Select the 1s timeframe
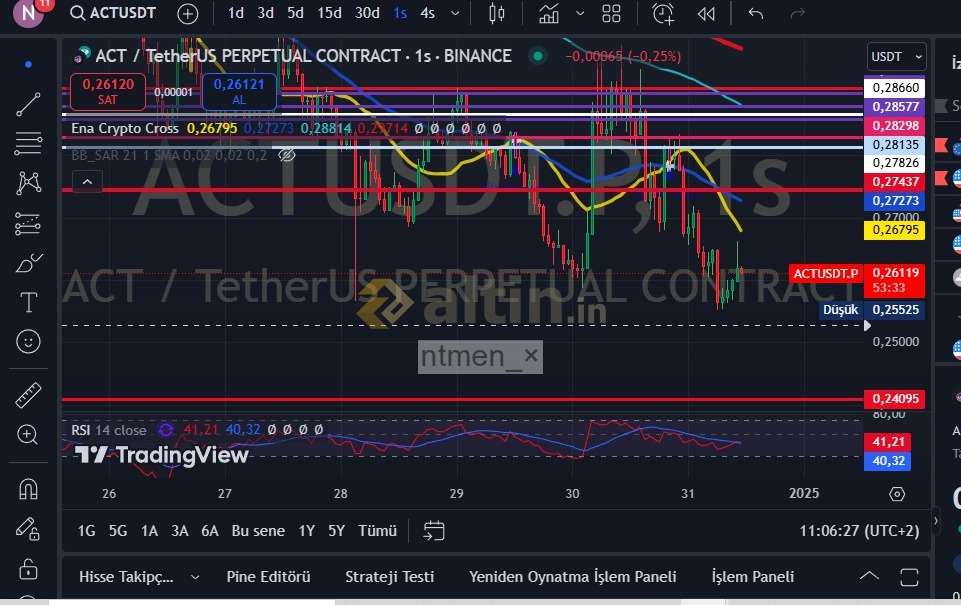This screenshot has height=605, width=961. [x=400, y=13]
